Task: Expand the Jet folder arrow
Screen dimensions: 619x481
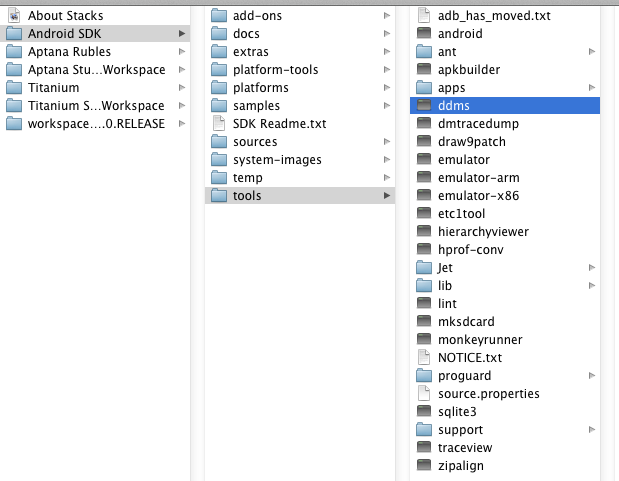Action: (592, 268)
